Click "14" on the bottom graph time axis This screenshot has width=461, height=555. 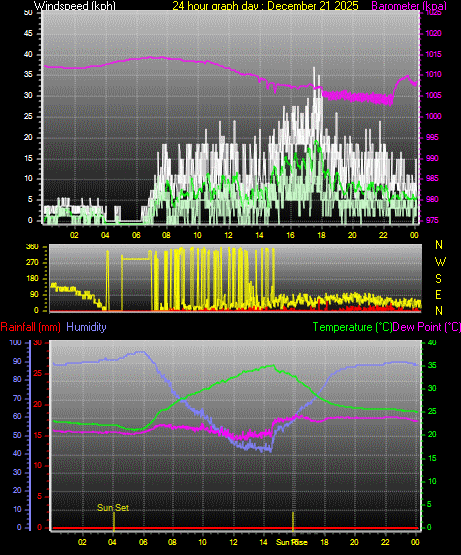pos(263,542)
